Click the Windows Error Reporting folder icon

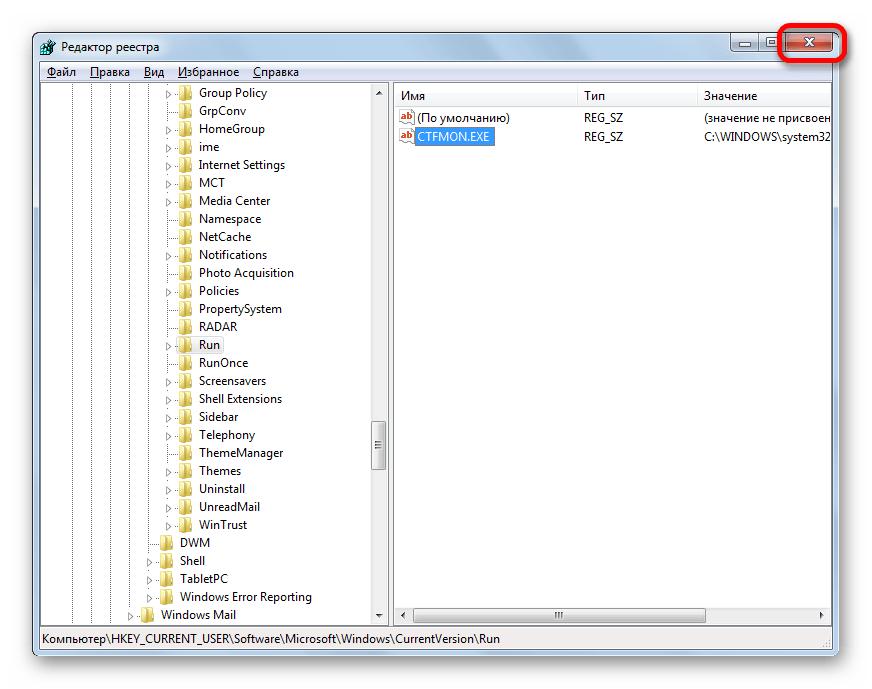click(166, 597)
